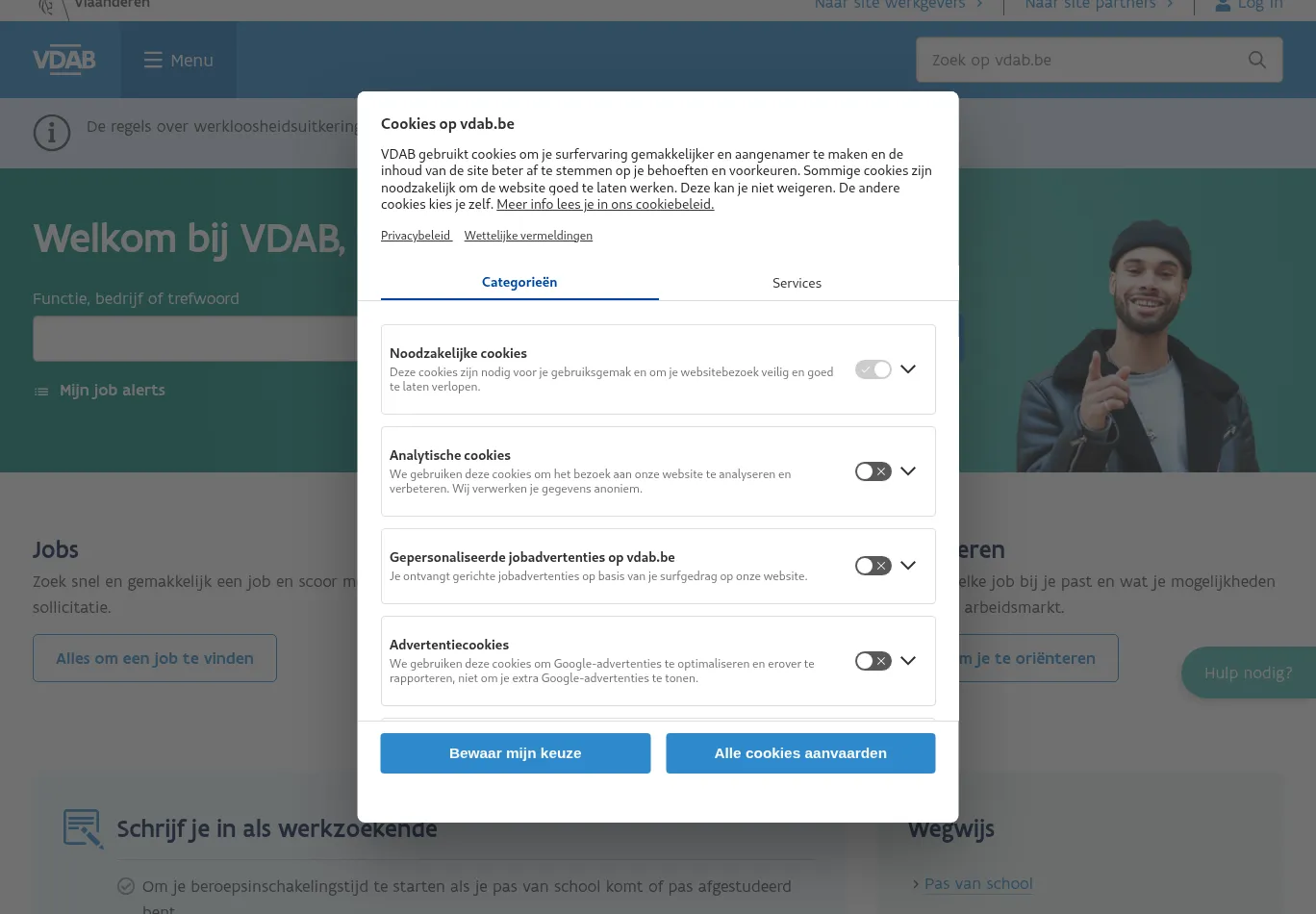Click the werkzoekende registration form icon
1316x914 pixels.
coord(84,828)
